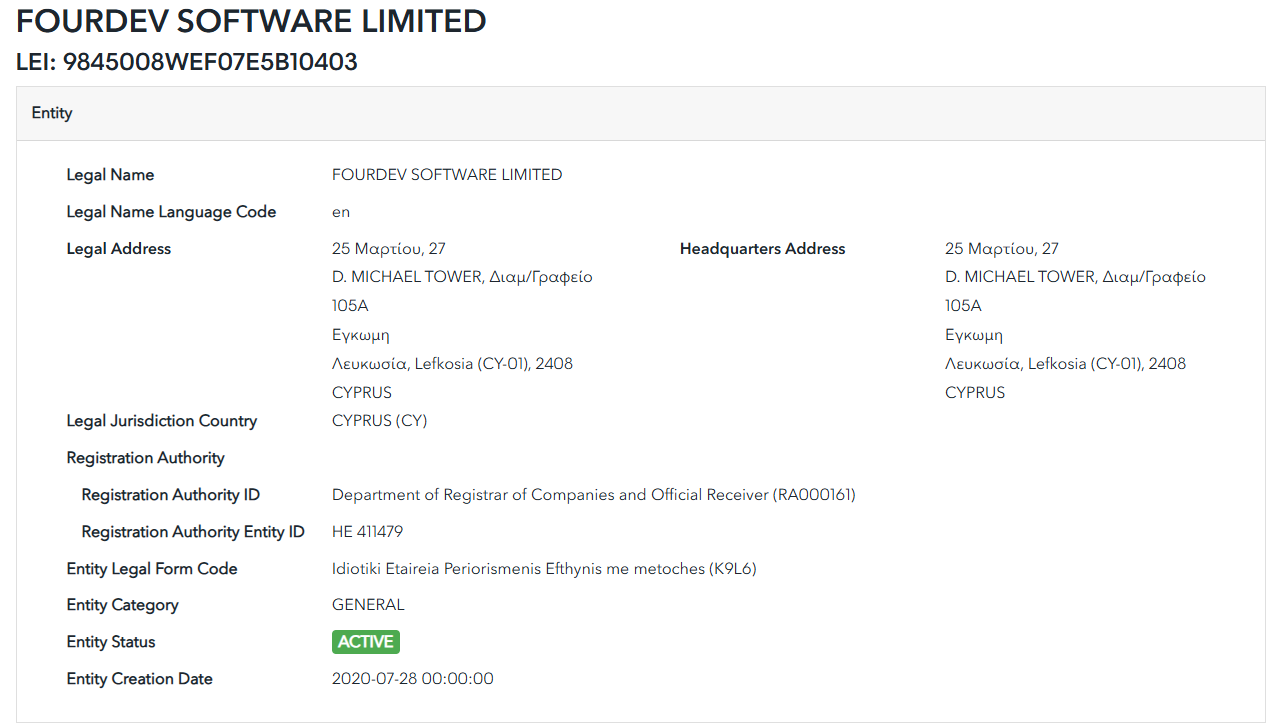Click the CYPRUS (CY) jurisdiction value
The image size is (1279, 723).
(379, 421)
